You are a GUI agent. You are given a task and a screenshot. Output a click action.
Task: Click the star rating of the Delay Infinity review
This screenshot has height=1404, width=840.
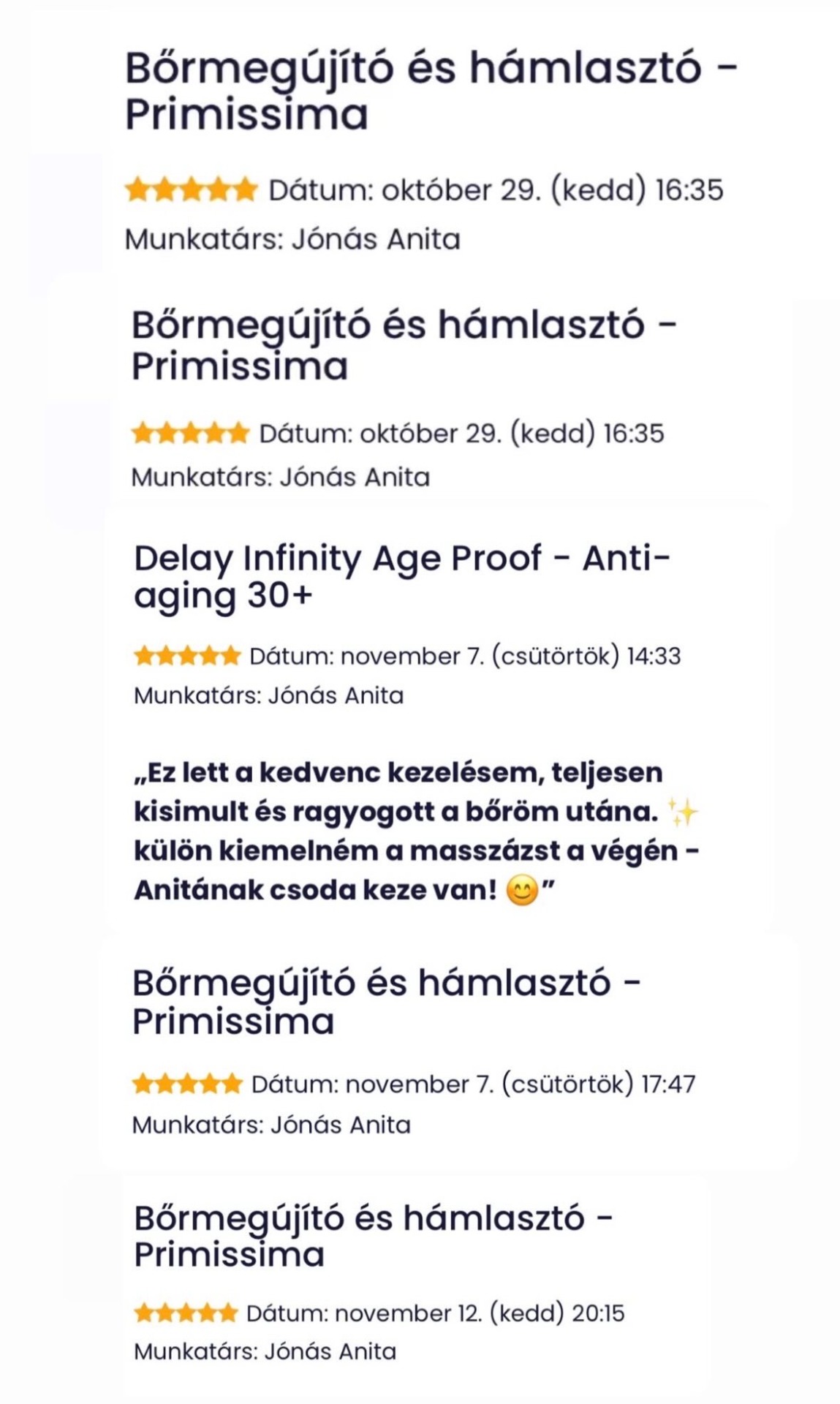coord(187,656)
